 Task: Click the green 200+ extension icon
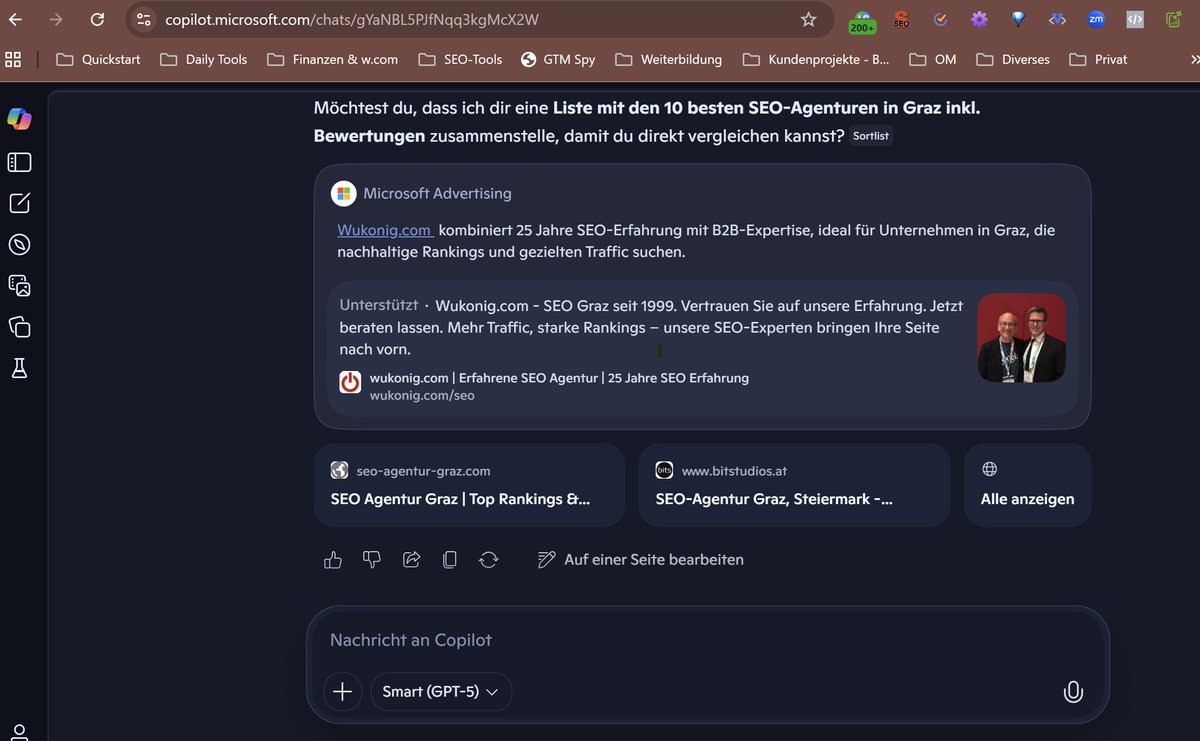(862, 21)
